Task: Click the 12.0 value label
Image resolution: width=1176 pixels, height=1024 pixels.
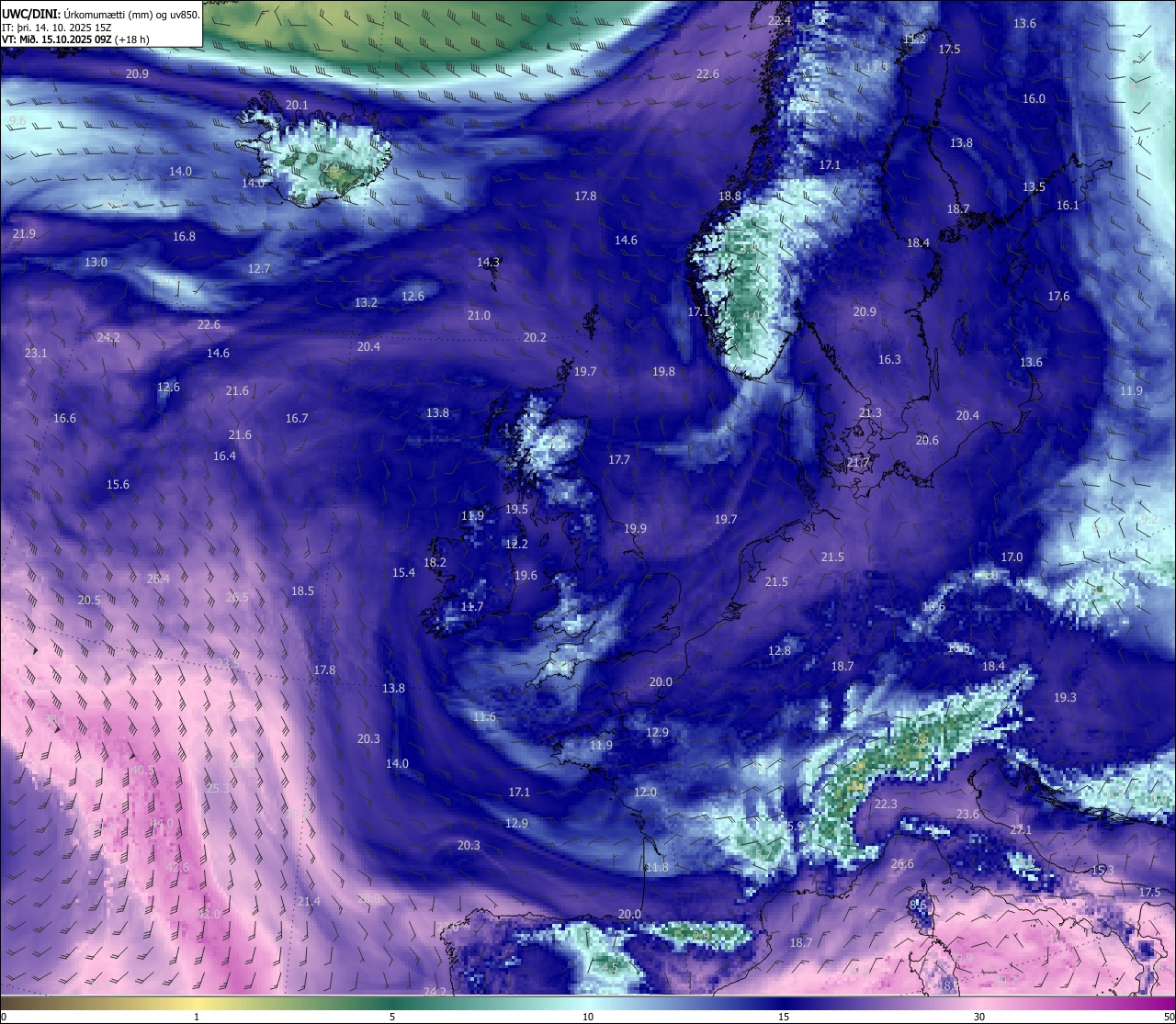Action: point(645,792)
